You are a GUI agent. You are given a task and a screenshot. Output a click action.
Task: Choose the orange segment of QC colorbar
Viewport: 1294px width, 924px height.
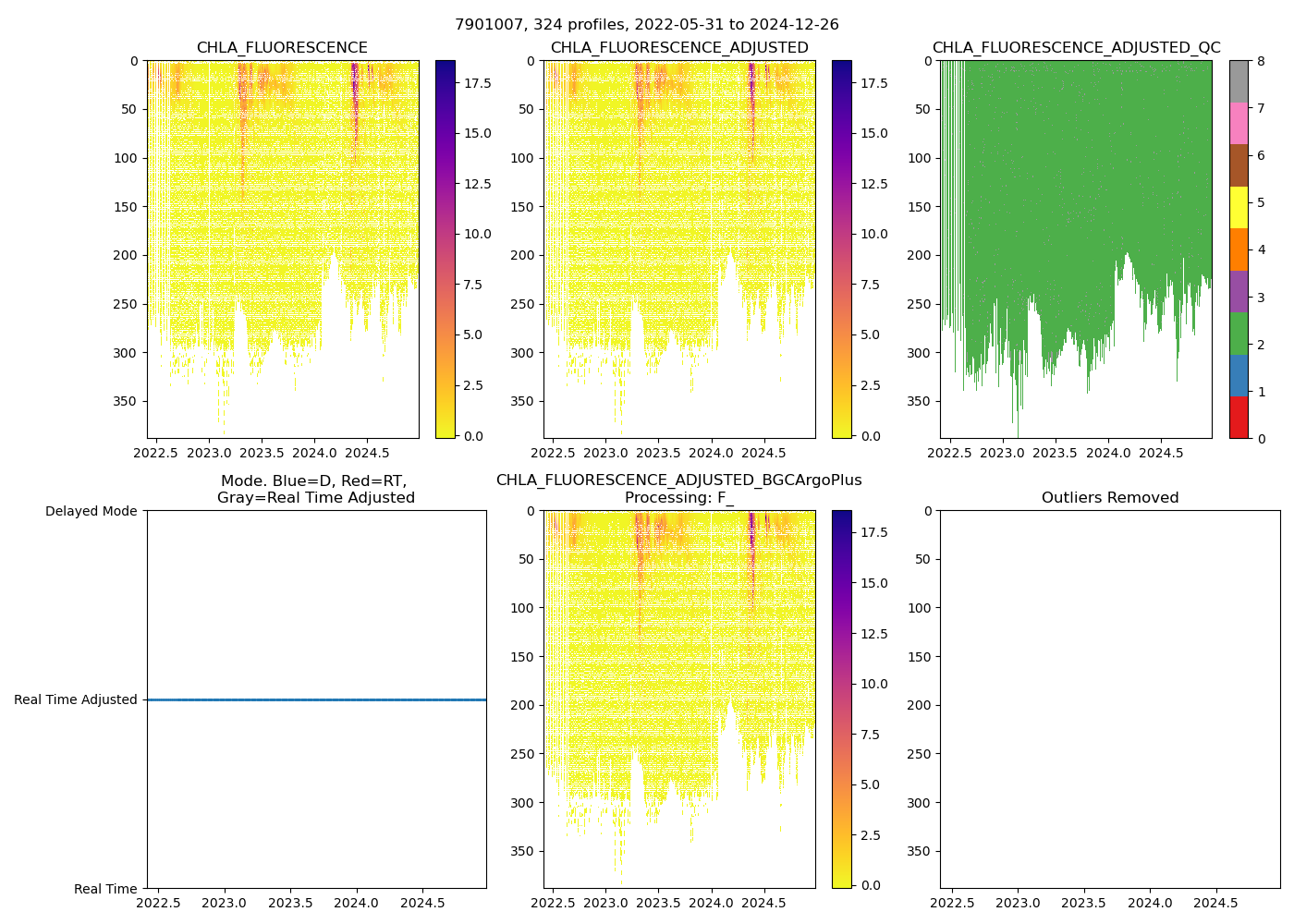(1239, 249)
